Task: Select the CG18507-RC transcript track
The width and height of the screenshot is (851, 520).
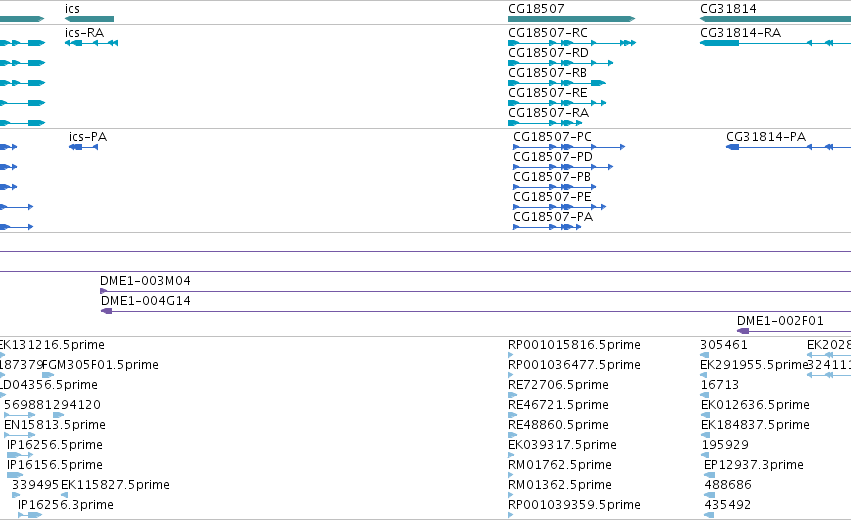Action: pos(572,43)
